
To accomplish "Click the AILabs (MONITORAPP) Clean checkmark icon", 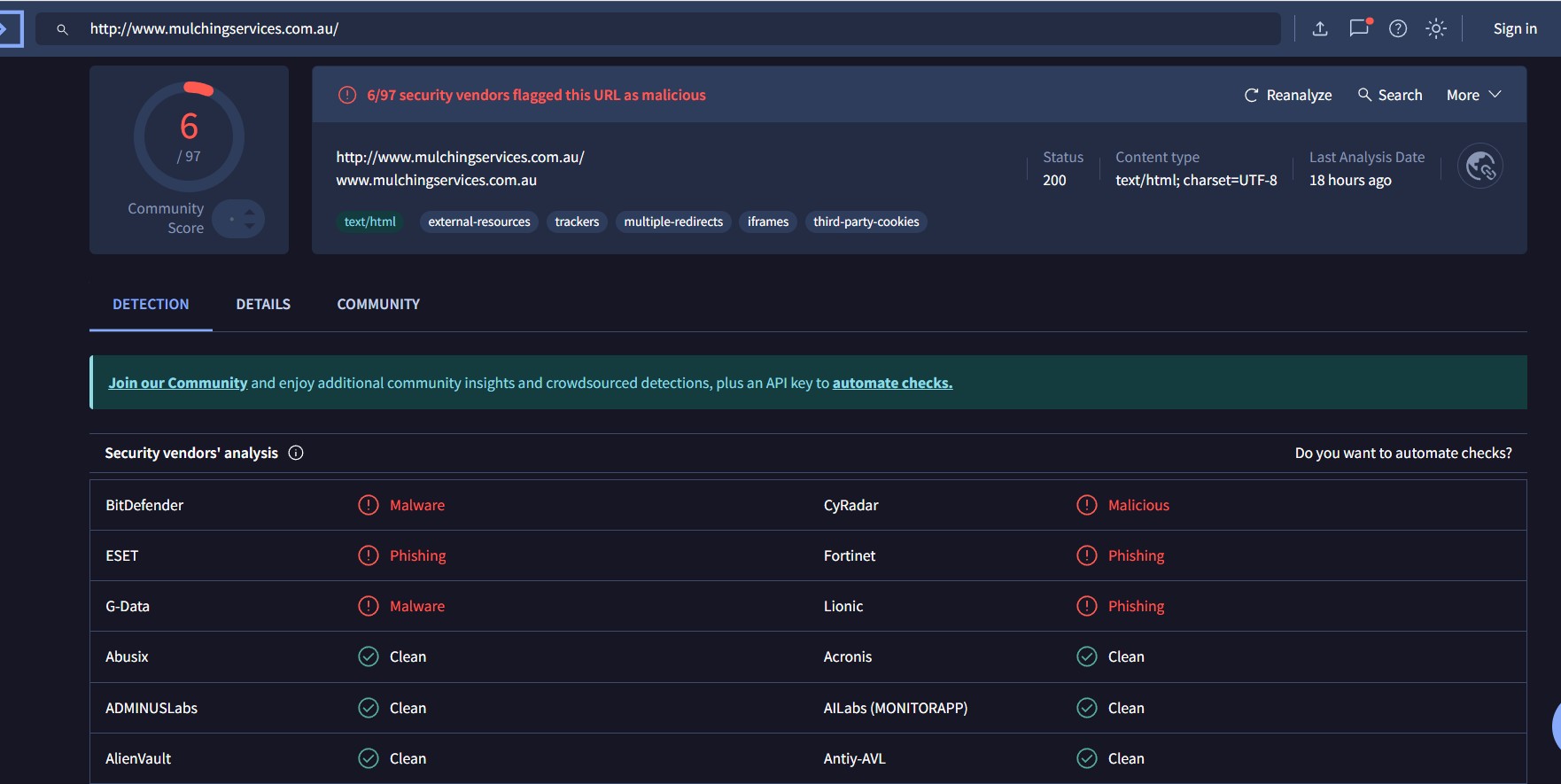I will click(x=1087, y=708).
